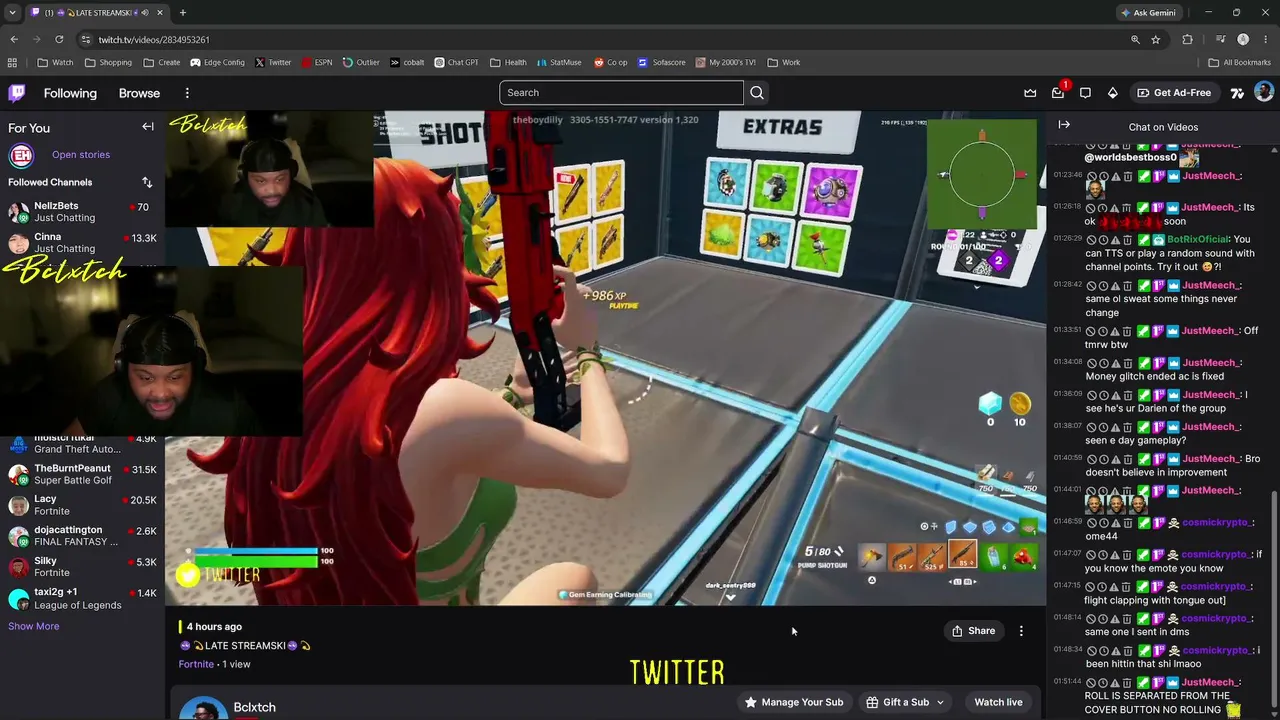Screen dimensions: 1280x720
Task: Click the Share button
Action: point(973,631)
